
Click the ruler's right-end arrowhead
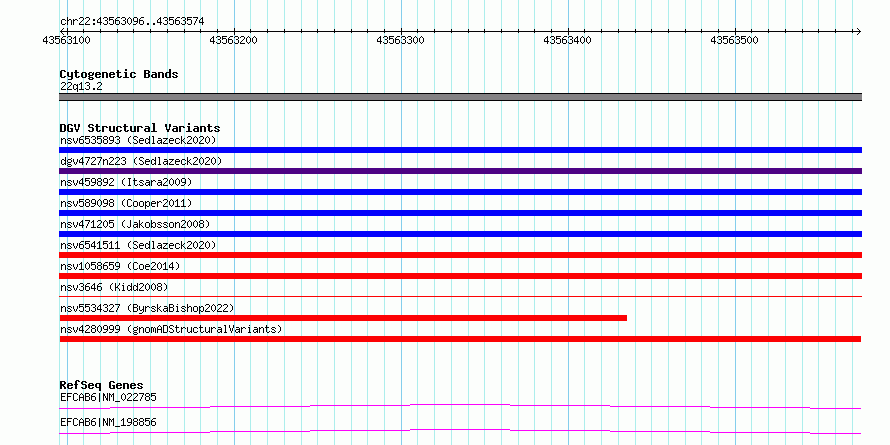coord(858,31)
